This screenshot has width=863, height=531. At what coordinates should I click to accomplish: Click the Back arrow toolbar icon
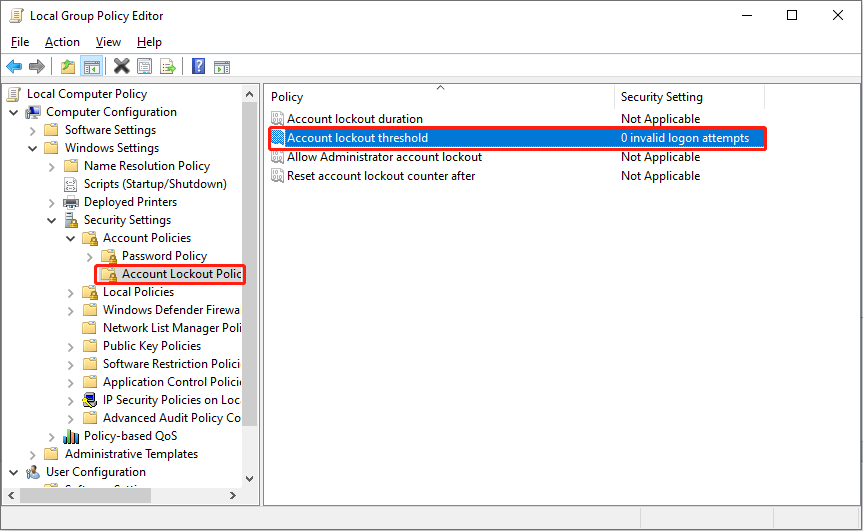pyautogui.click(x=14, y=67)
